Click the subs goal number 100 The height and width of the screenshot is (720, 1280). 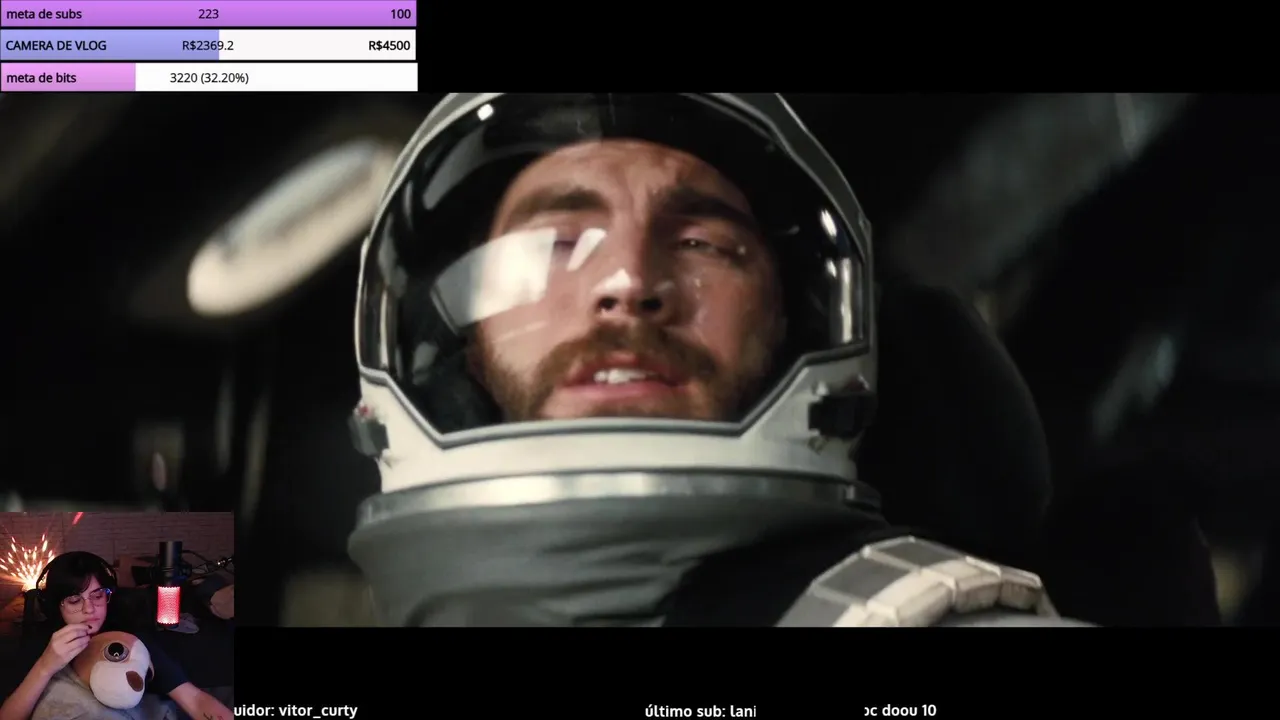(x=400, y=14)
